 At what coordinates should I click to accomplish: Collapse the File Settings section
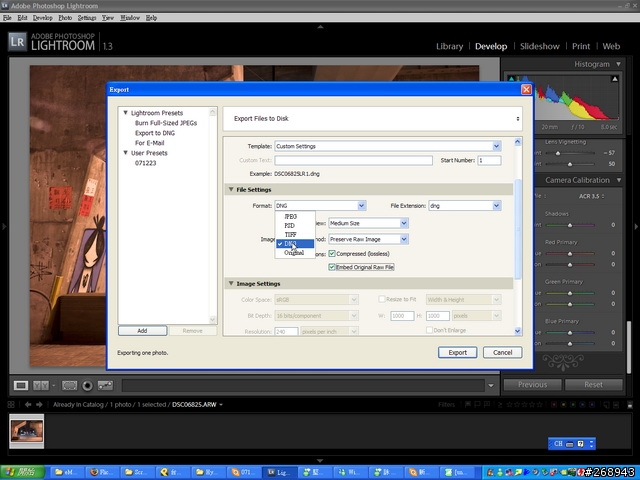(x=231, y=189)
